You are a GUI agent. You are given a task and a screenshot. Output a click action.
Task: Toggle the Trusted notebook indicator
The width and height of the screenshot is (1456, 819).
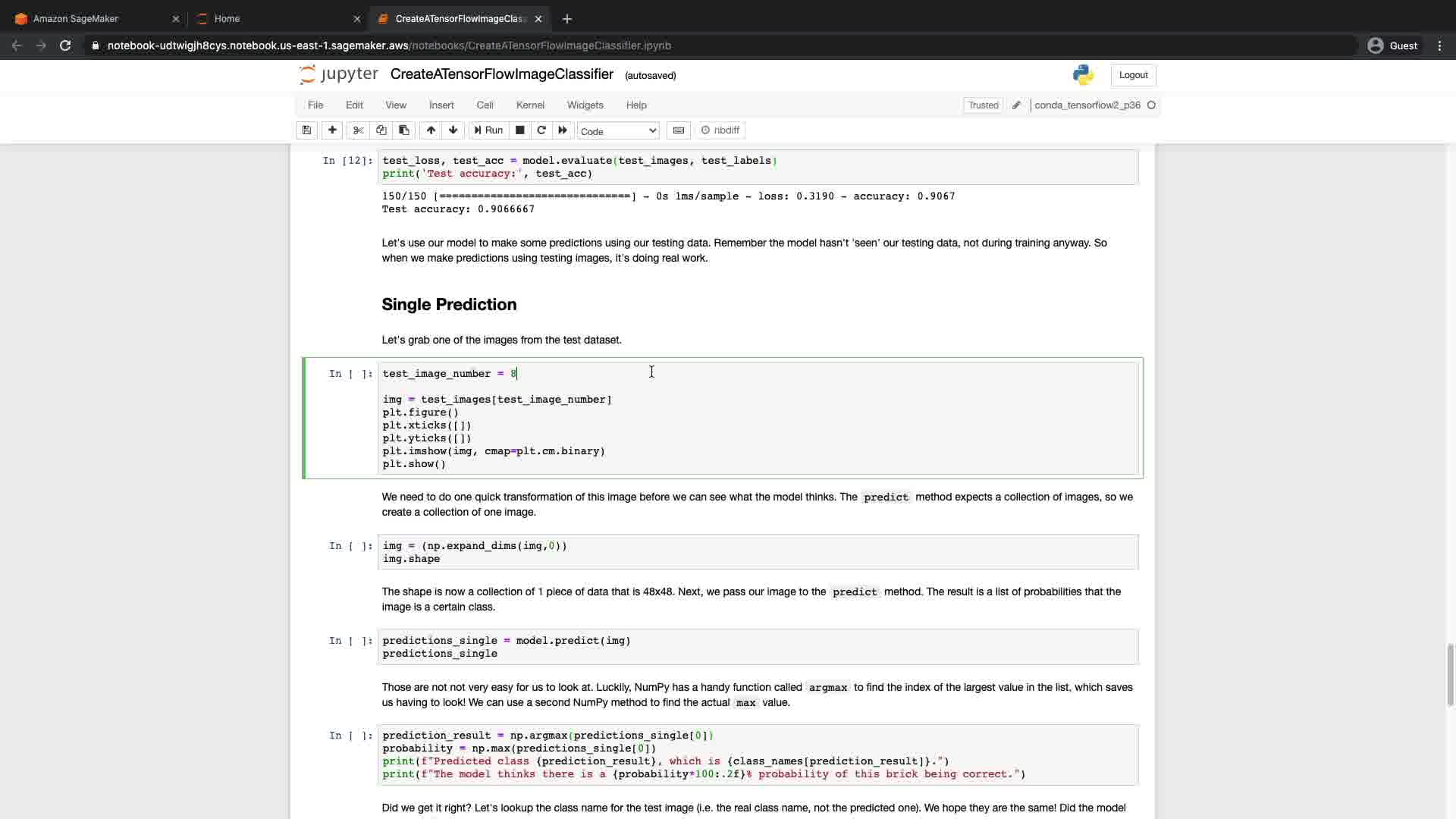[983, 105]
